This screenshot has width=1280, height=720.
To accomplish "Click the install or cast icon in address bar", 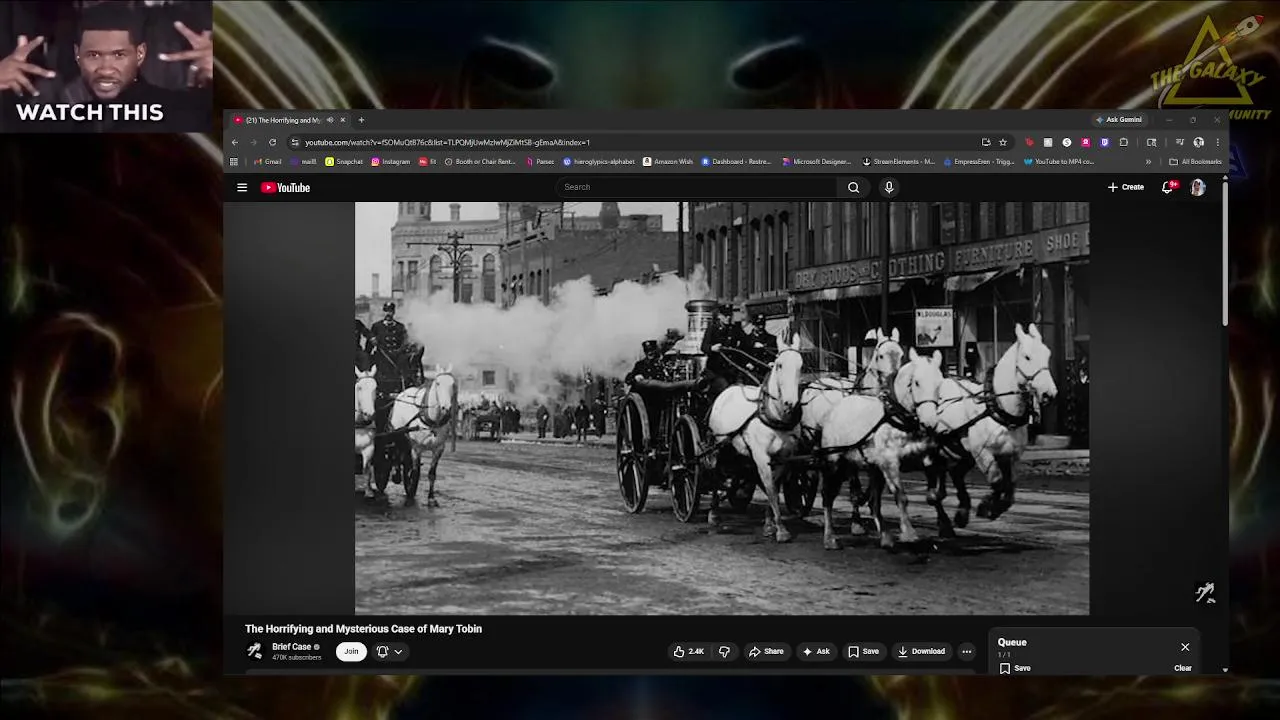I will click(986, 142).
